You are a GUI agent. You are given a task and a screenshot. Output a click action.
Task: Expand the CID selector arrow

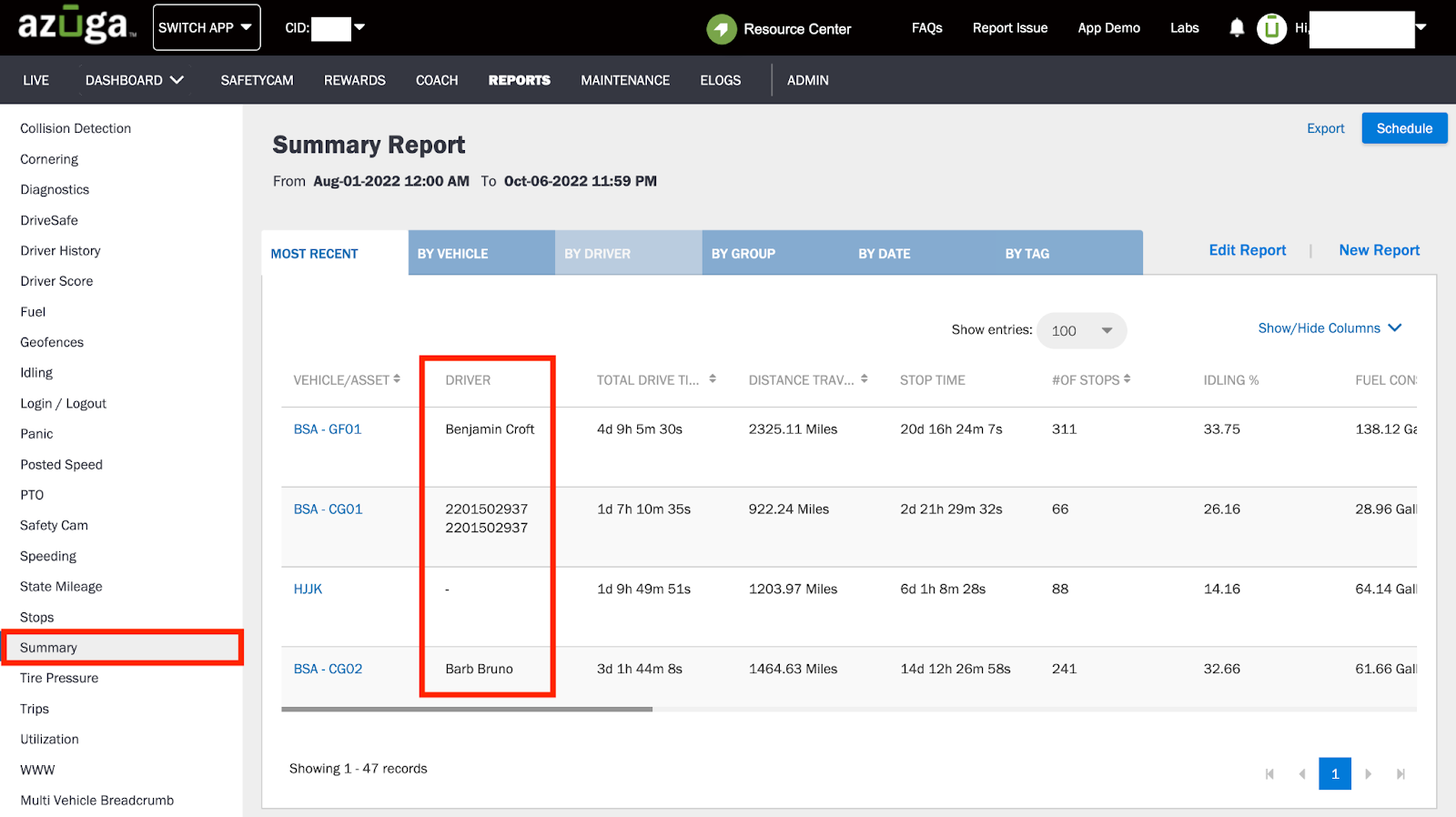pyautogui.click(x=359, y=27)
